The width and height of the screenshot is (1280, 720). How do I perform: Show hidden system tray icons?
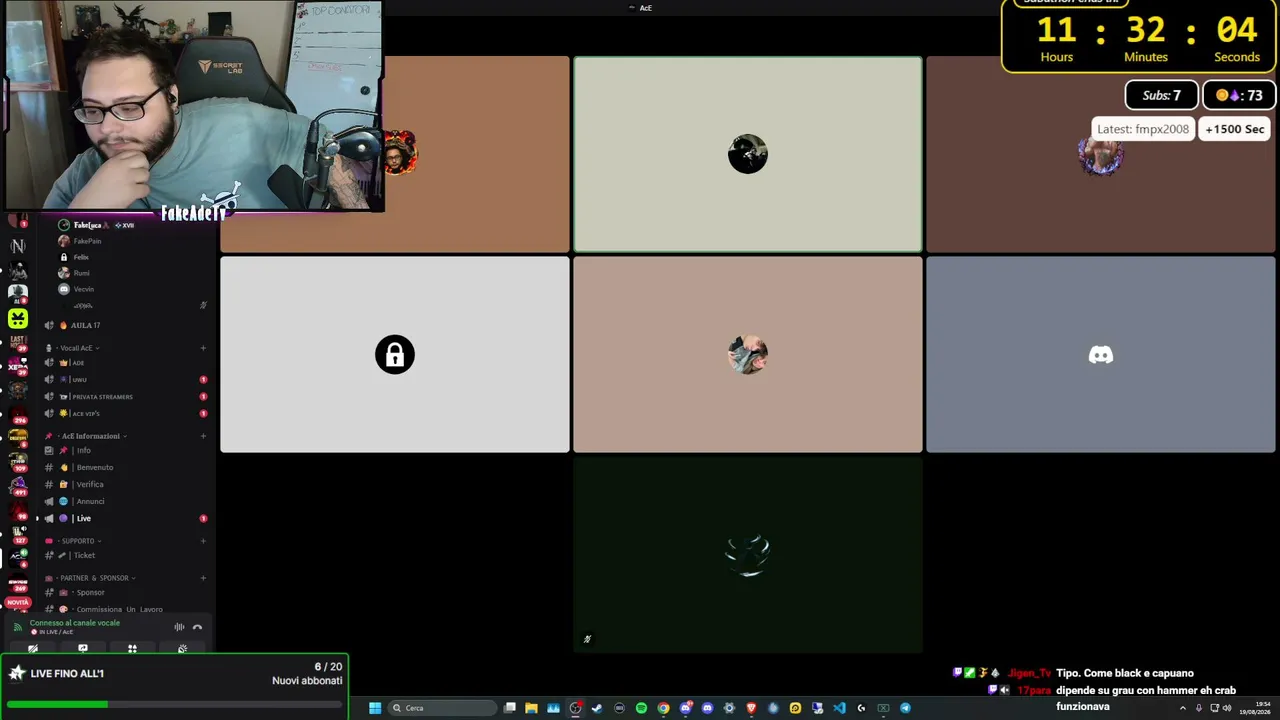point(1182,708)
